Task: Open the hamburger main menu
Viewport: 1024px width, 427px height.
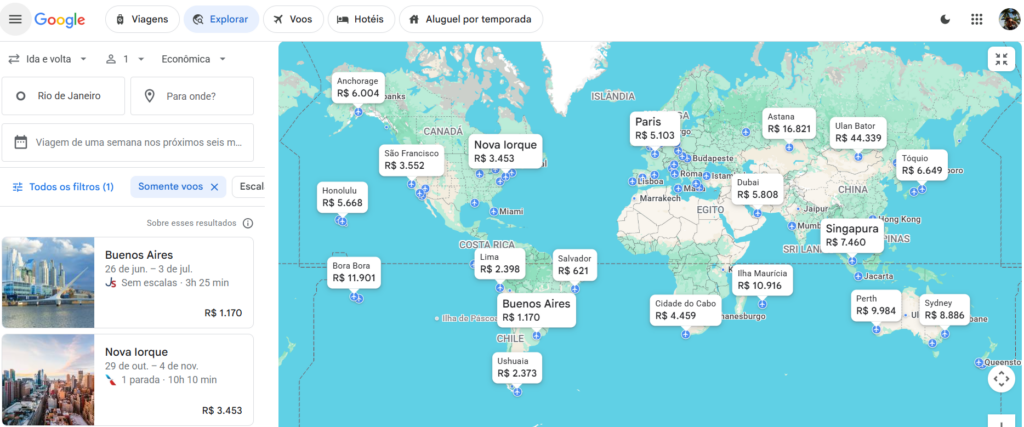Action: coord(15,19)
